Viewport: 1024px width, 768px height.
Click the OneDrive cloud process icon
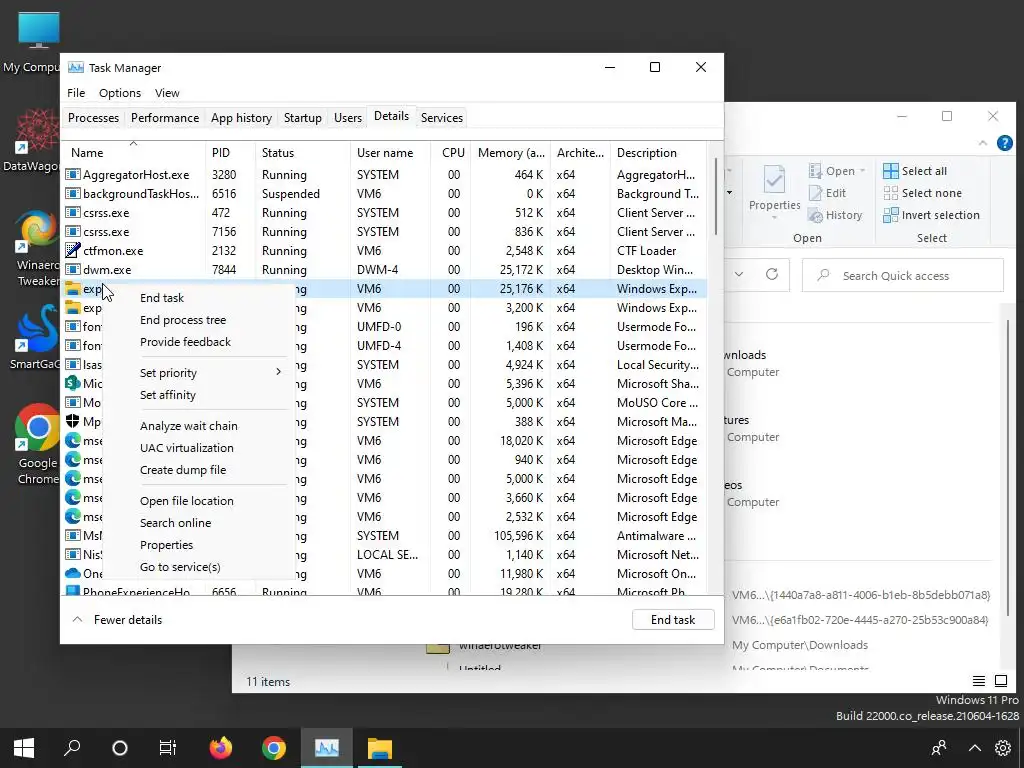click(x=72, y=573)
